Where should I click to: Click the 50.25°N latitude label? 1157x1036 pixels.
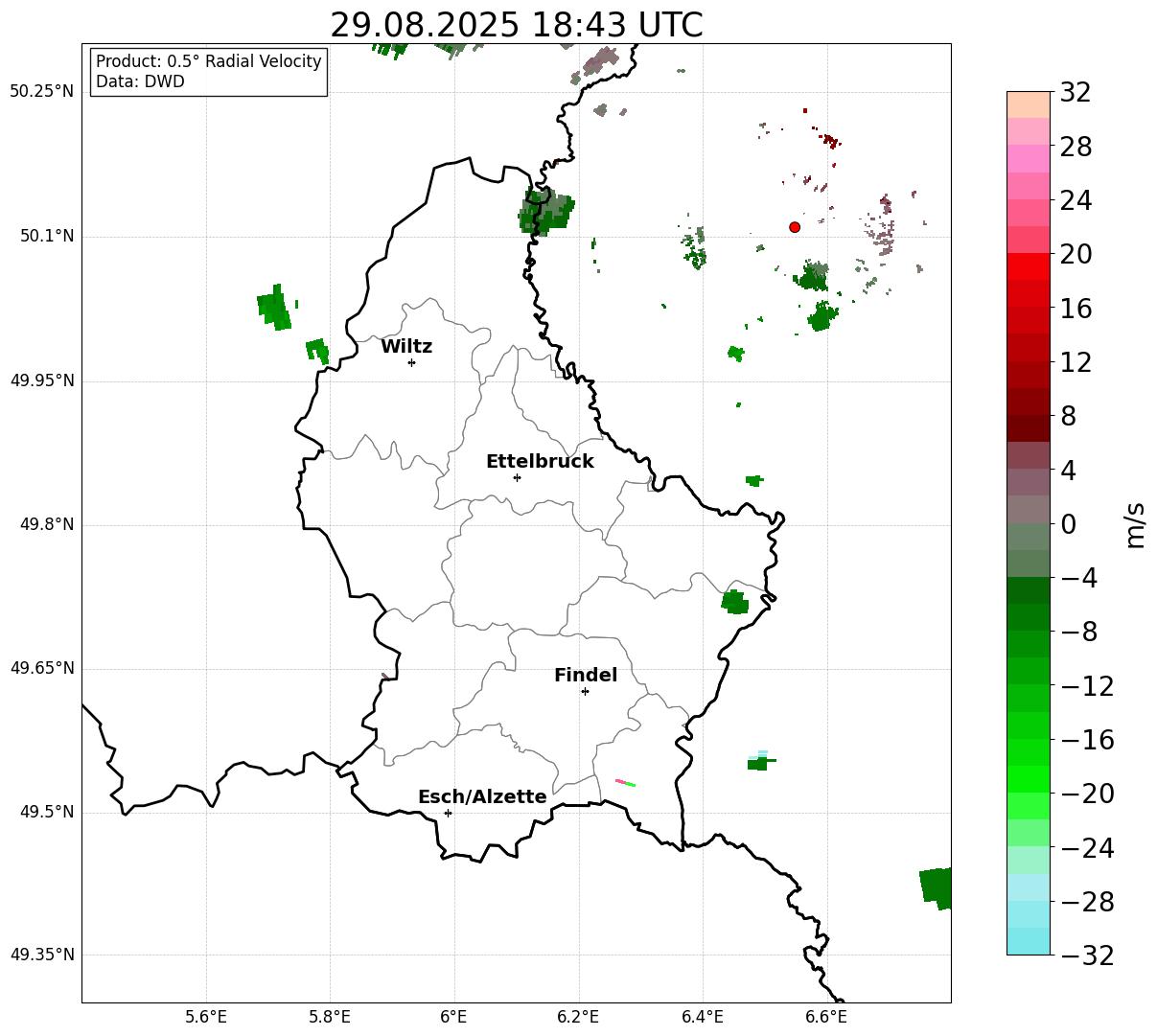coord(42,92)
